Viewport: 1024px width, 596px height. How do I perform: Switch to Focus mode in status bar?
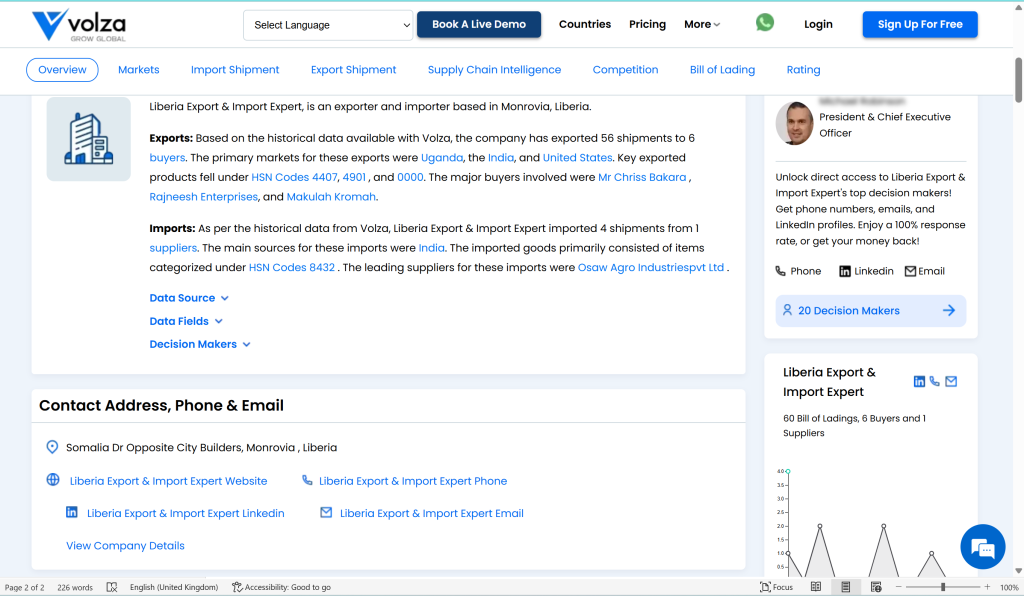pos(777,587)
